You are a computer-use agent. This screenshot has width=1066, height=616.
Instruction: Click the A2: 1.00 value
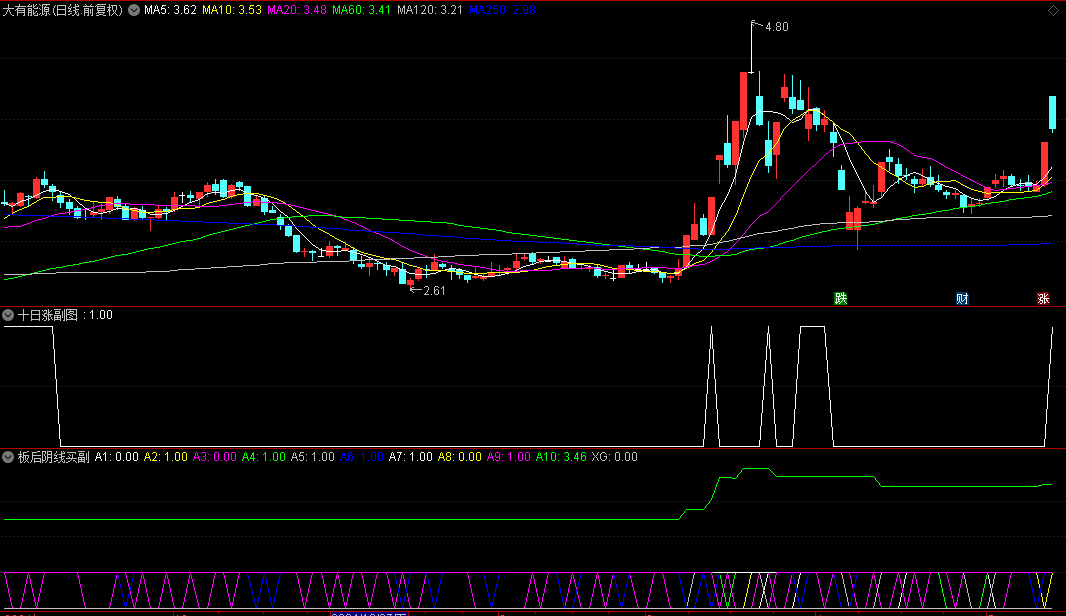165,457
